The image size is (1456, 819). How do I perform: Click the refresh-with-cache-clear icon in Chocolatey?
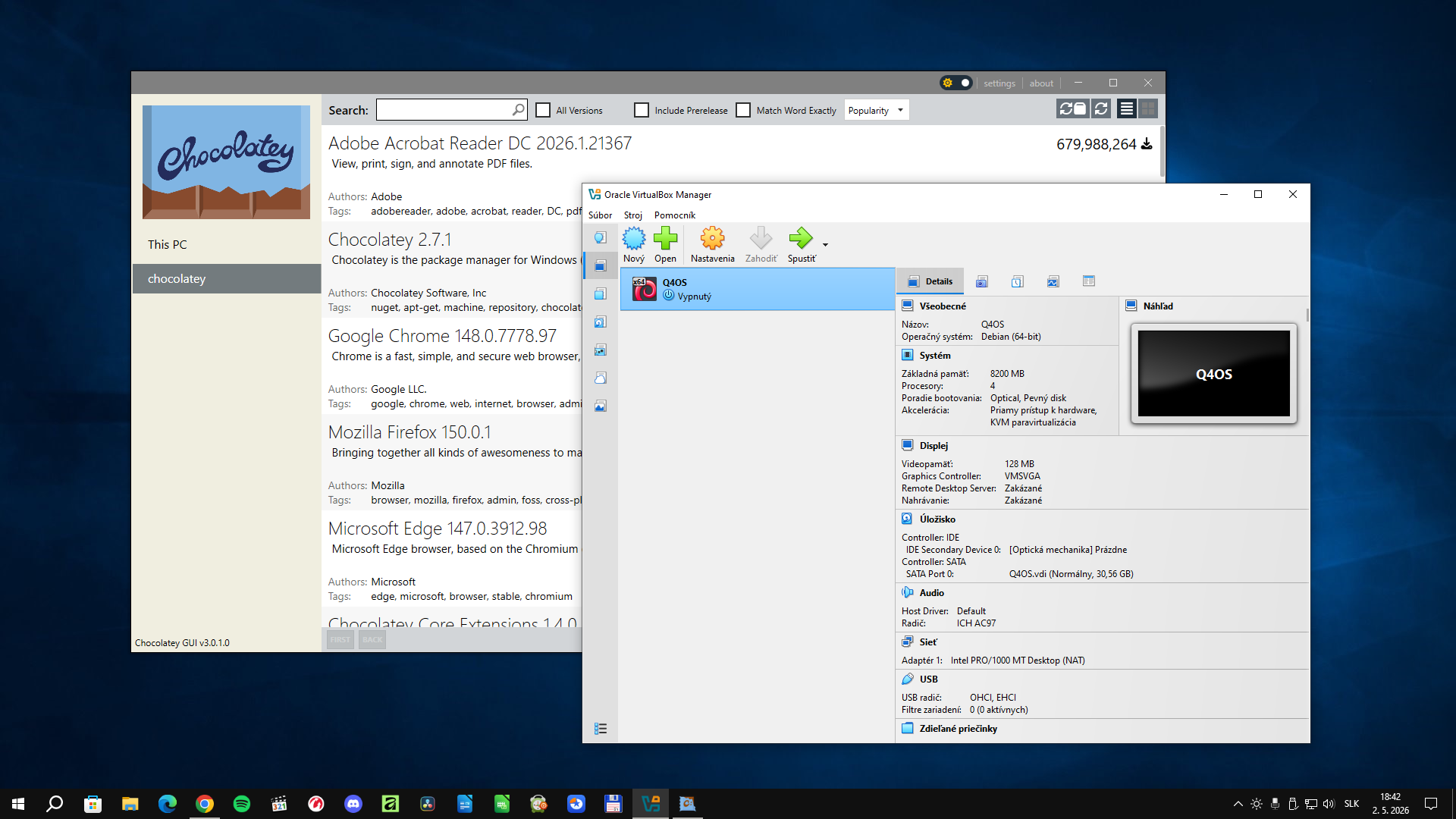(x=1072, y=109)
